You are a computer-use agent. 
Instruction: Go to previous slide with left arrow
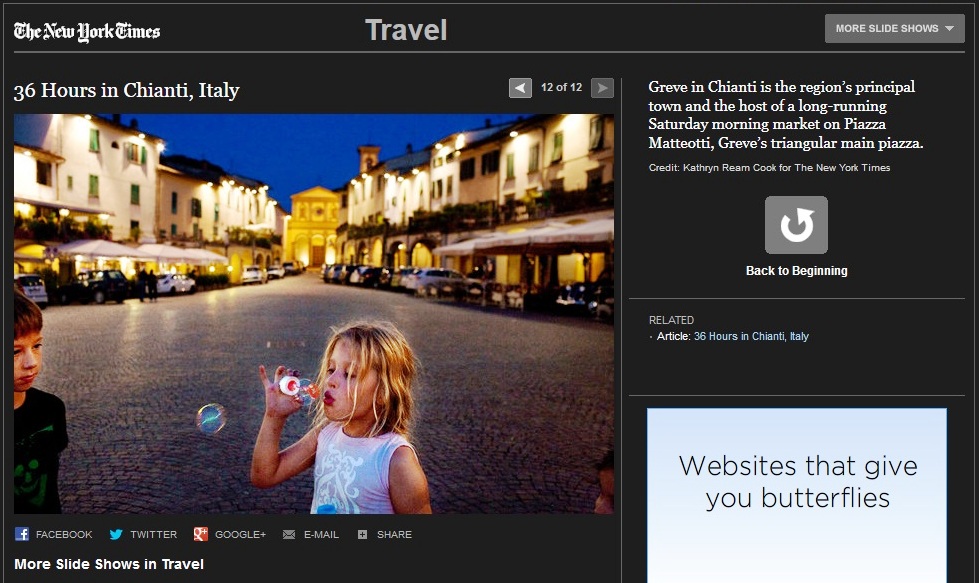(520, 88)
